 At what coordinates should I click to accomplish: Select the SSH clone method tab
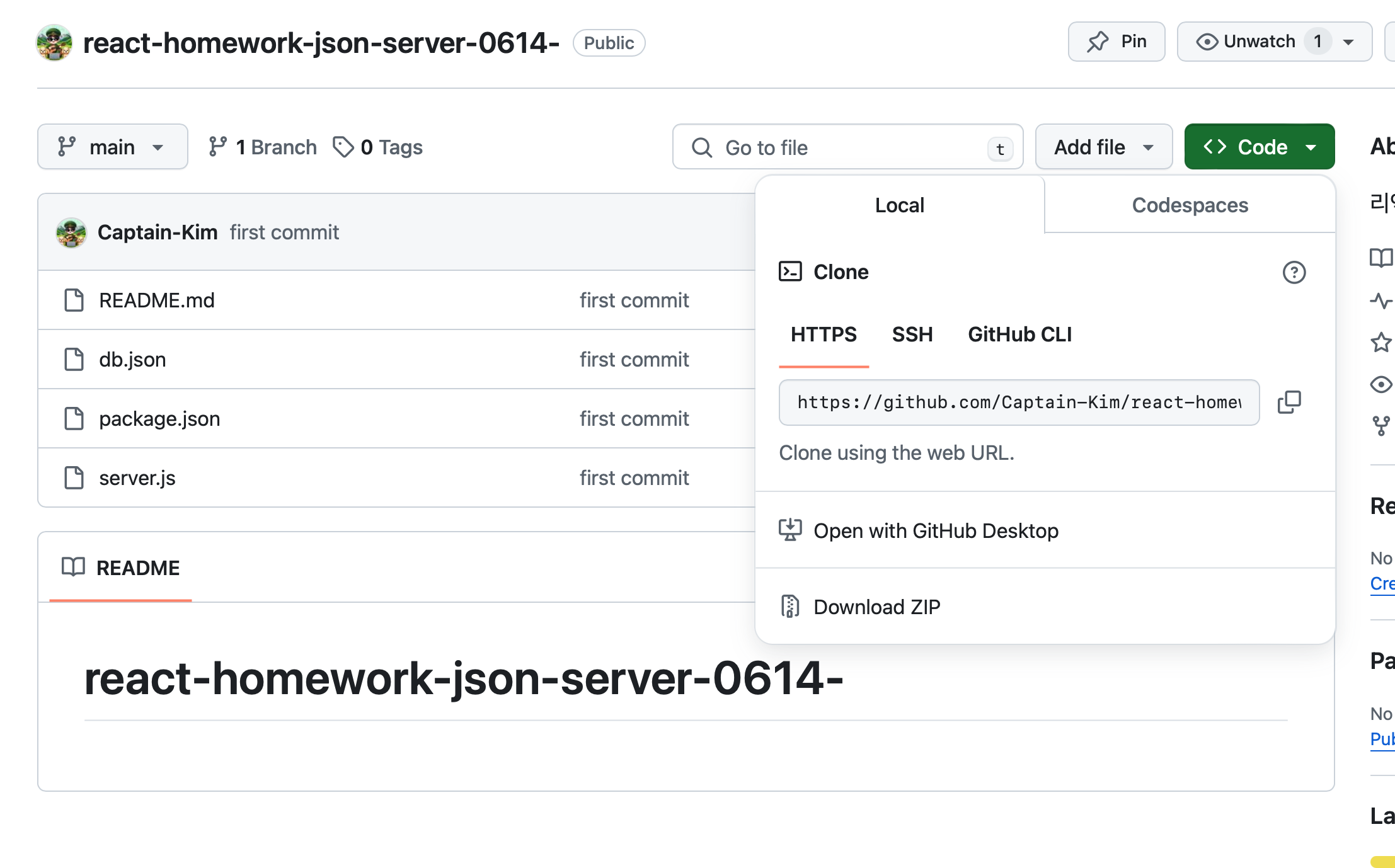(912, 334)
